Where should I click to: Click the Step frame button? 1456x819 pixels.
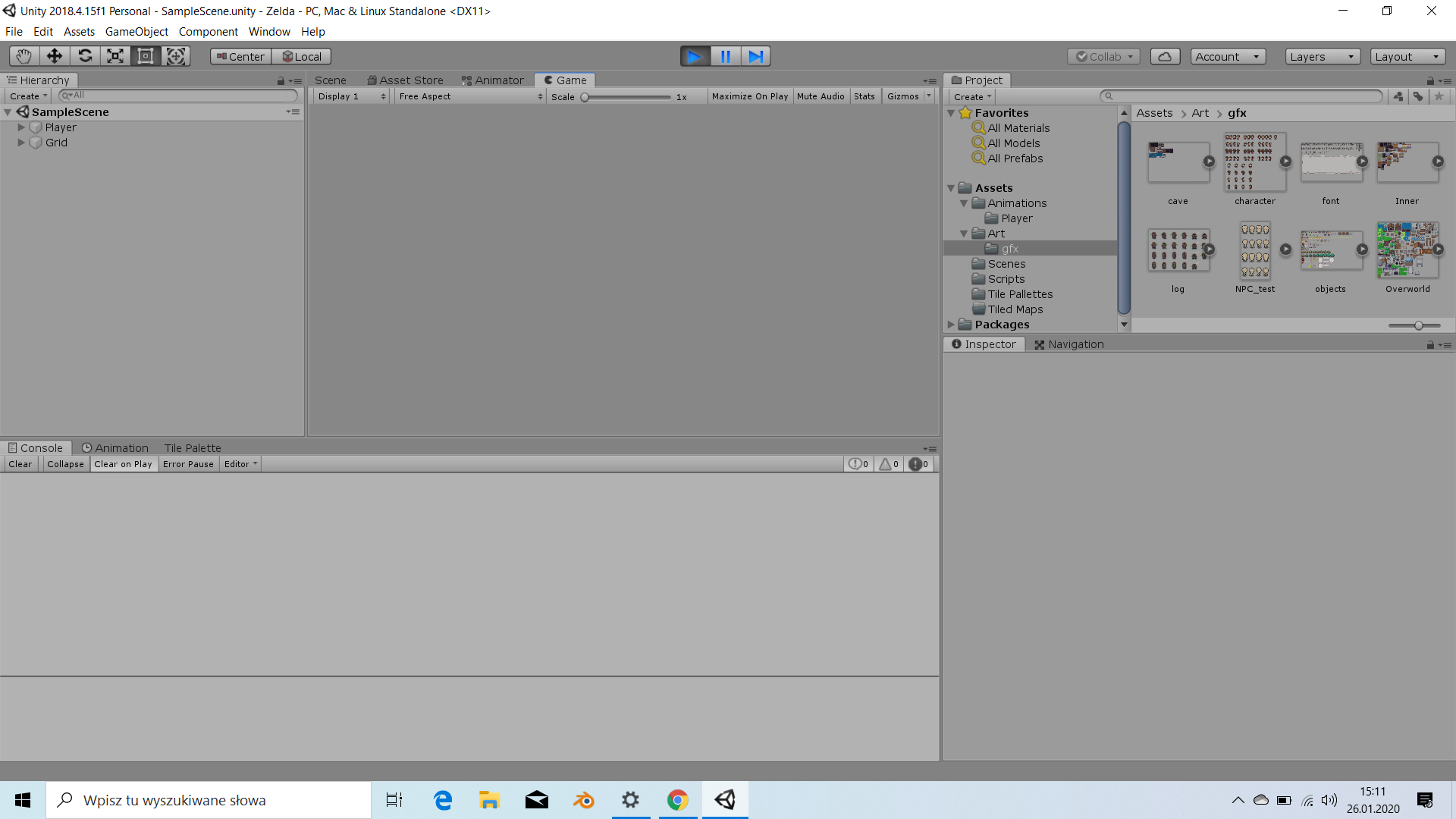click(755, 56)
